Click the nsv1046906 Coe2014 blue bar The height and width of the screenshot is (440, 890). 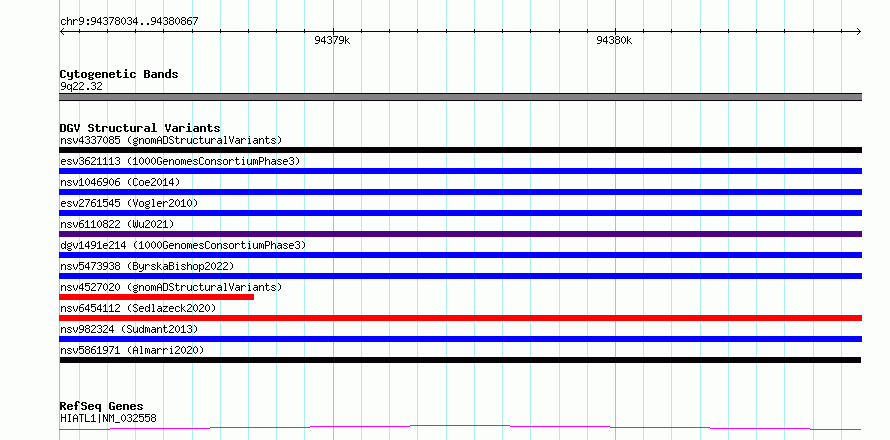pyautogui.click(x=460, y=192)
